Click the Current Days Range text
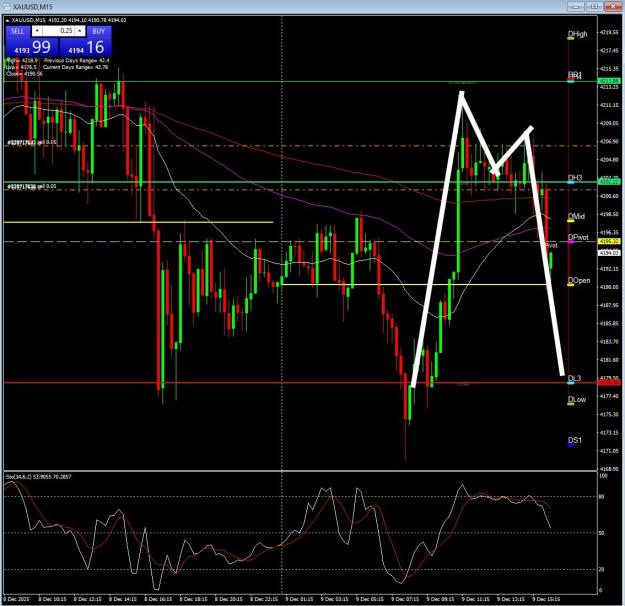Image resolution: width=625 pixels, height=606 pixels. click(x=76, y=67)
